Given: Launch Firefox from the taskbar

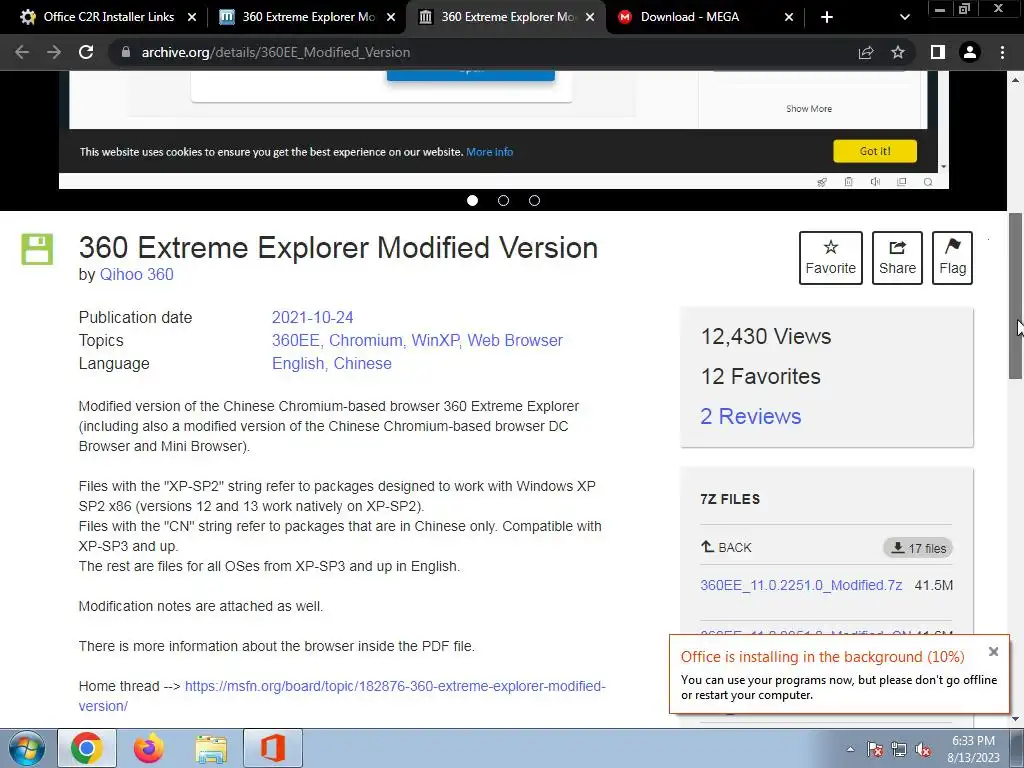Looking at the screenshot, I should click(x=149, y=748).
